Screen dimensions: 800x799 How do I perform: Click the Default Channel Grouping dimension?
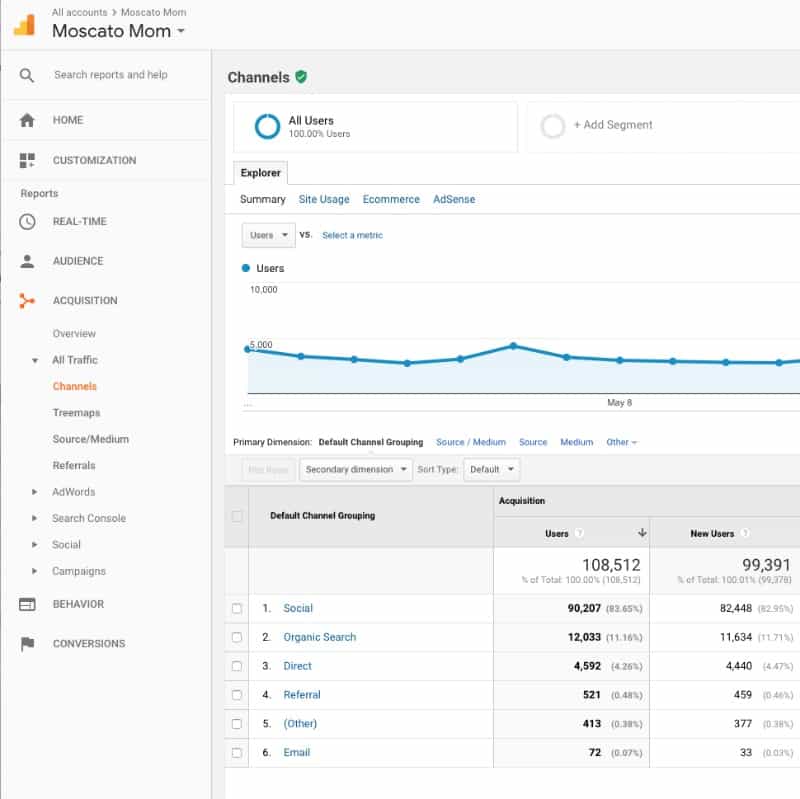point(371,442)
